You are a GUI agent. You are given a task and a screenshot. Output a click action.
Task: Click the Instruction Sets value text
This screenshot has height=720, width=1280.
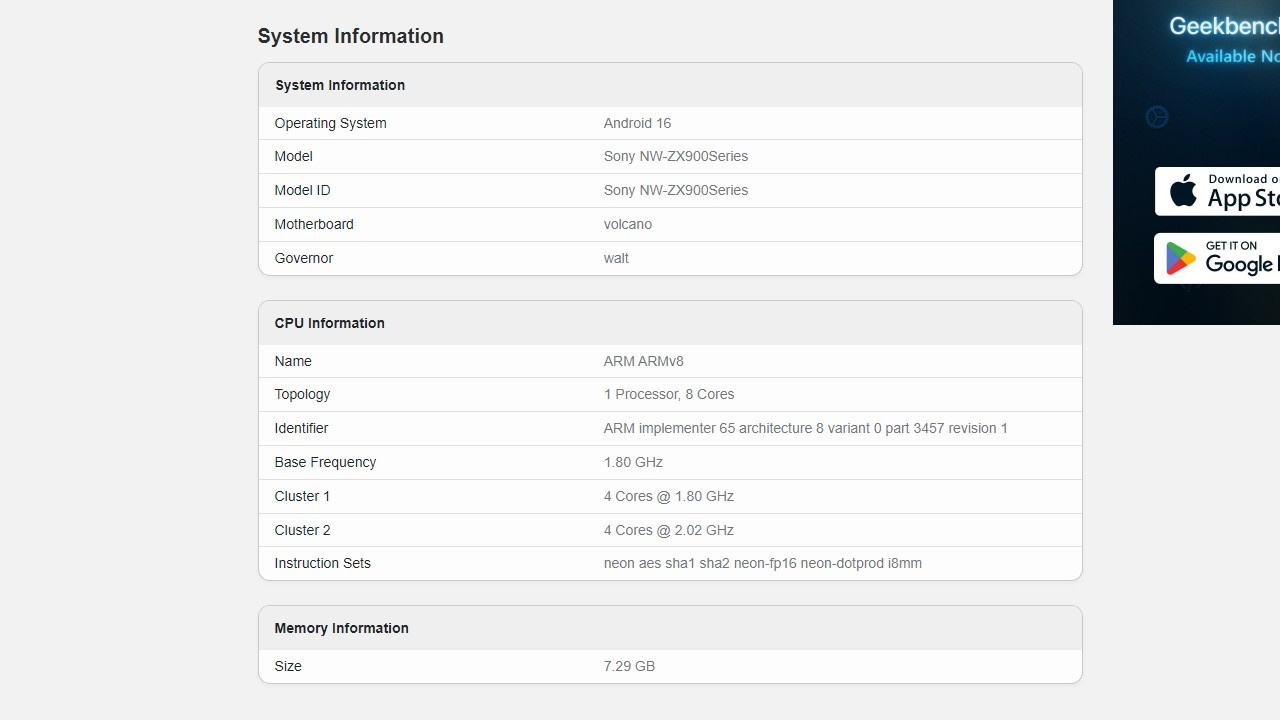pos(762,563)
